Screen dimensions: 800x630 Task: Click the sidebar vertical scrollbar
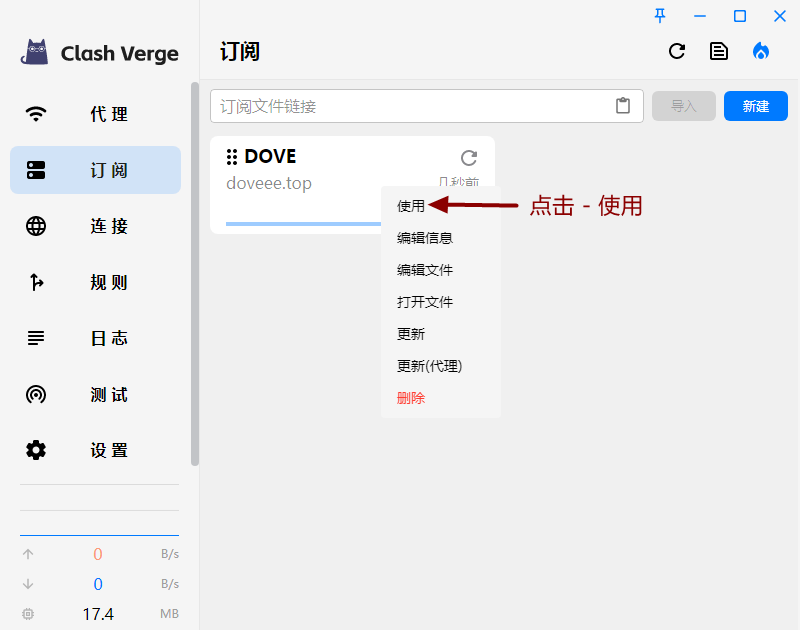(195, 273)
